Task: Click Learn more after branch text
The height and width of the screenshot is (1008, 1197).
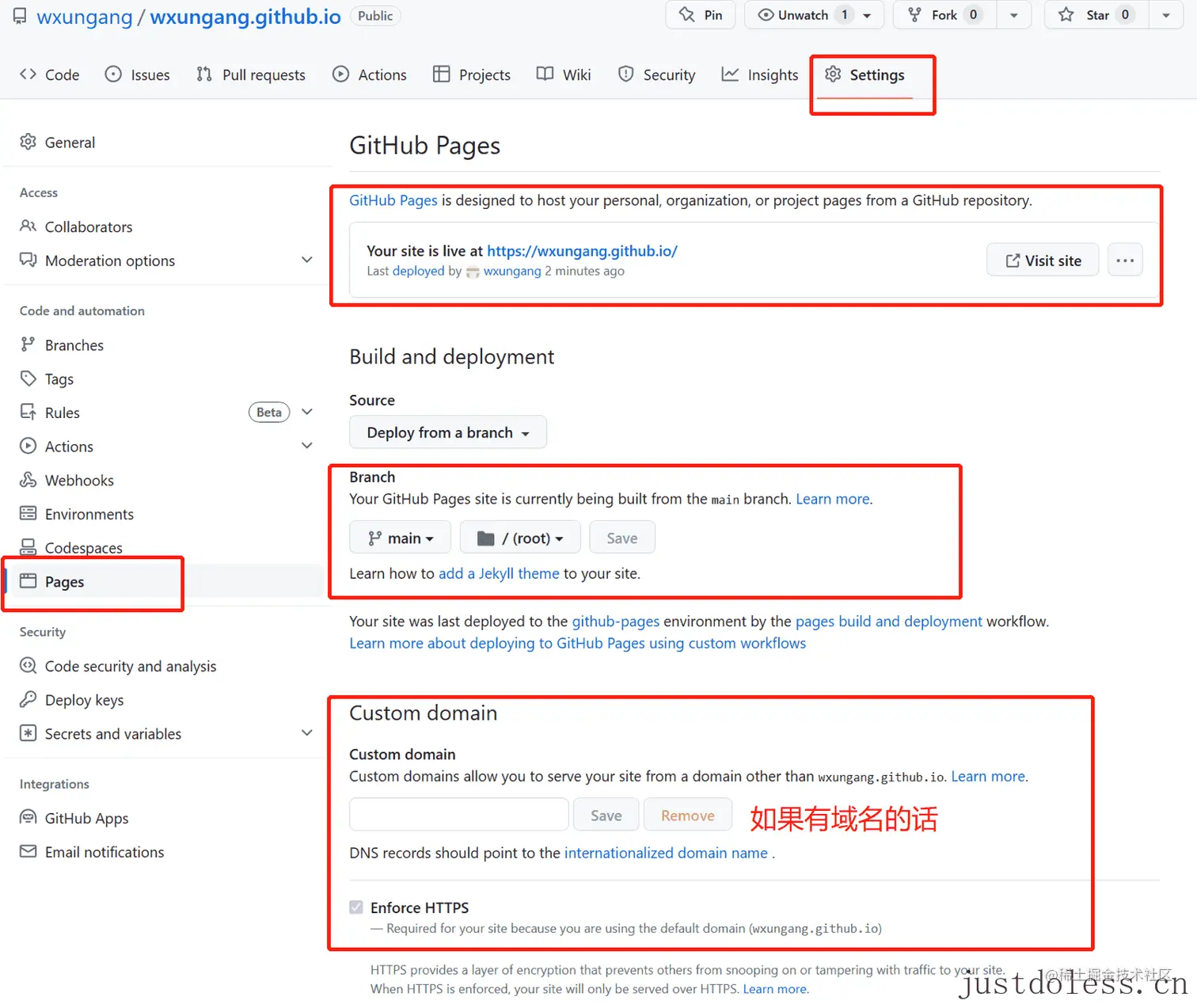Action: click(833, 499)
